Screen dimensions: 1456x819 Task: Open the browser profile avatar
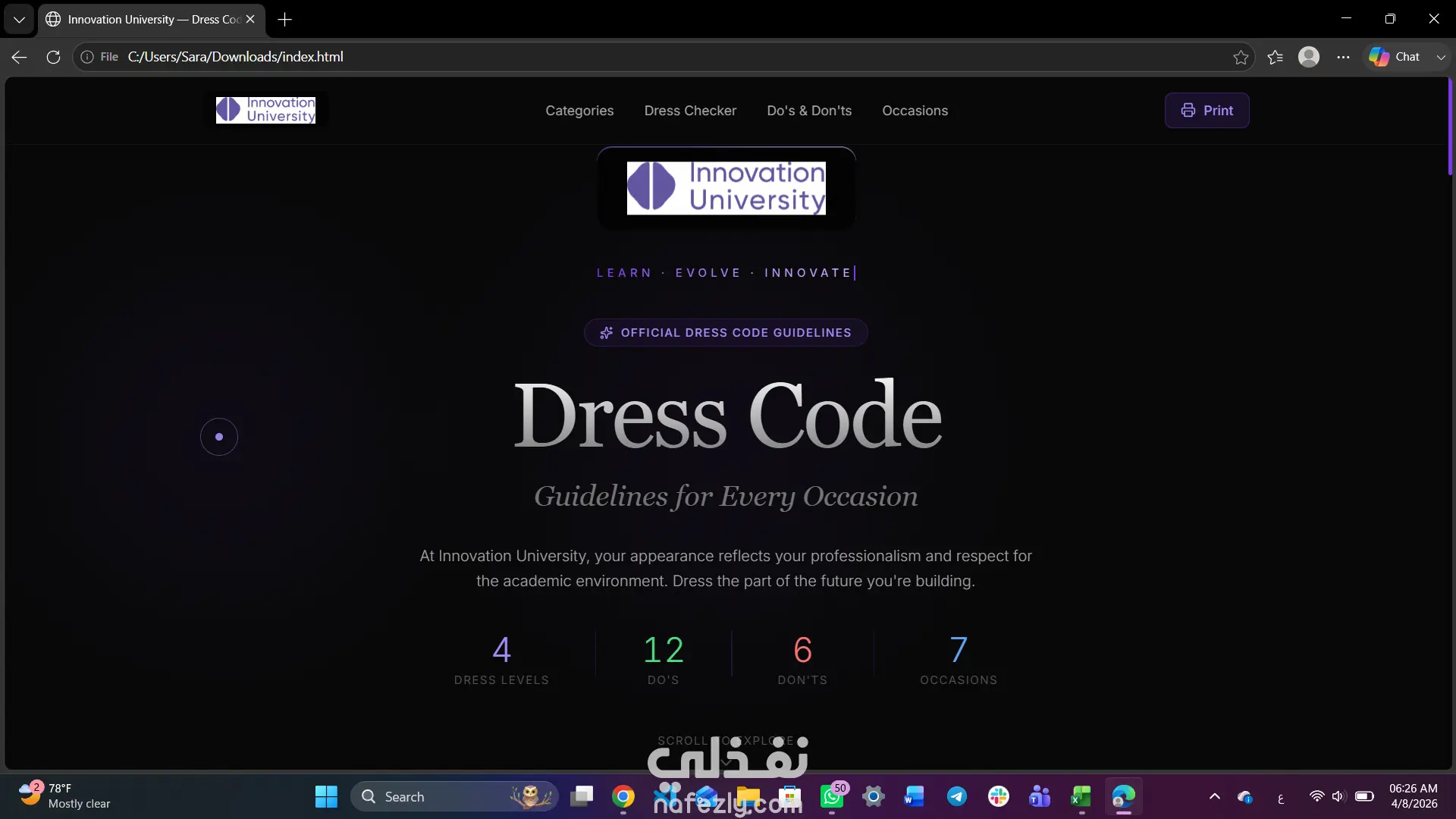[x=1309, y=57]
